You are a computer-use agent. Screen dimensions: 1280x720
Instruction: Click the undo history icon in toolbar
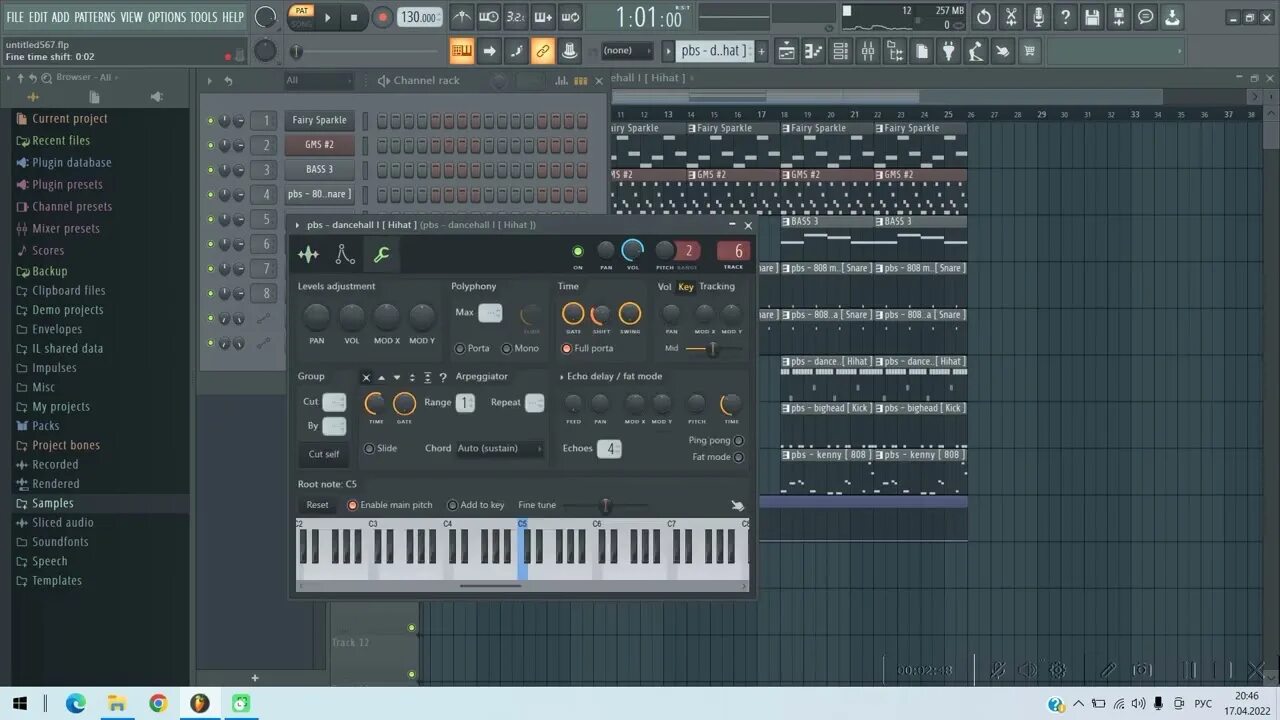click(x=984, y=17)
